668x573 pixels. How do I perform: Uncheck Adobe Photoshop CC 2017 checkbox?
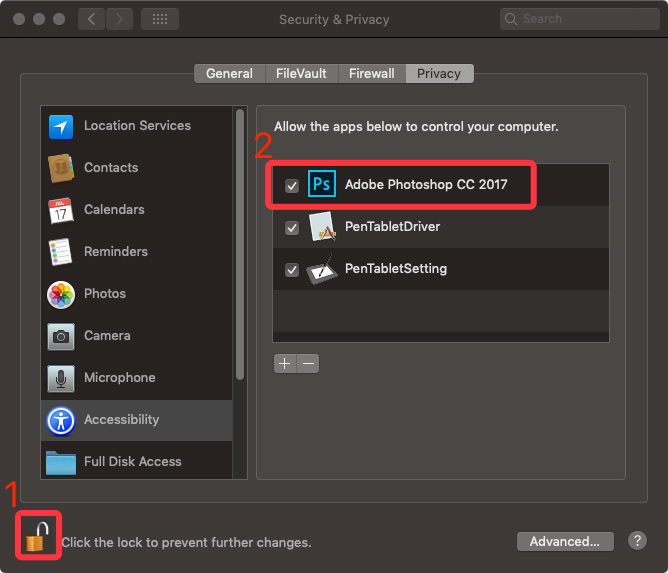click(292, 186)
